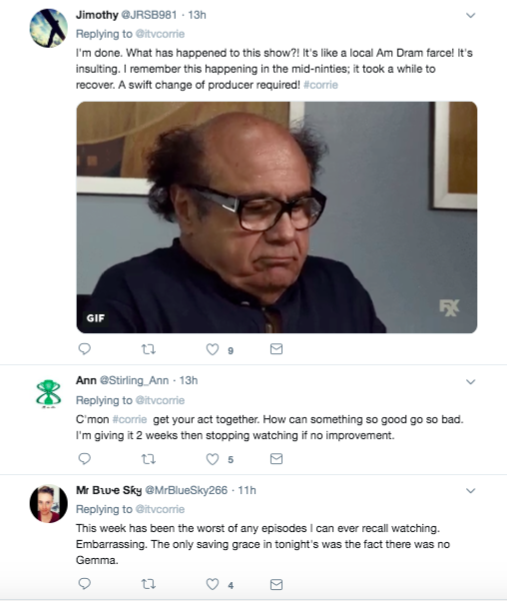Image resolution: width=507 pixels, height=601 pixels.
Task: Open the dropdown caret on Mr Blue Sky's tweet
Action: (x=471, y=491)
